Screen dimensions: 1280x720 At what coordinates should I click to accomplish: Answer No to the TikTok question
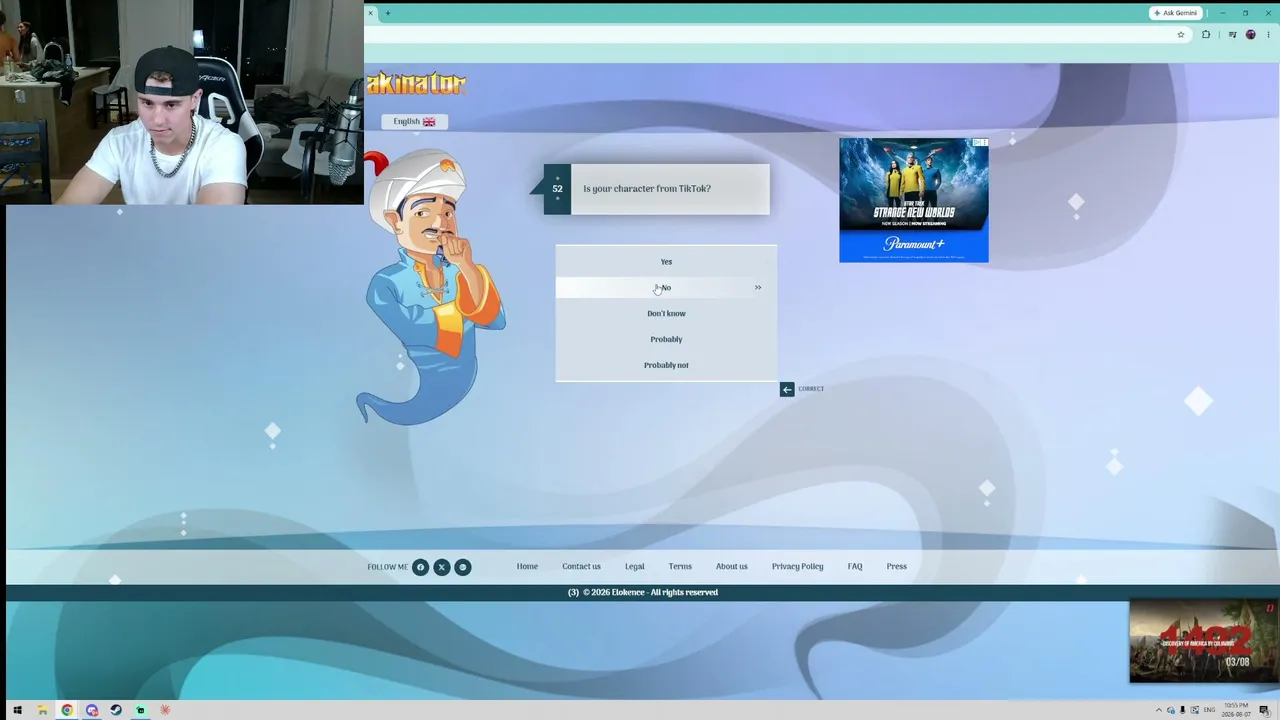coord(666,288)
